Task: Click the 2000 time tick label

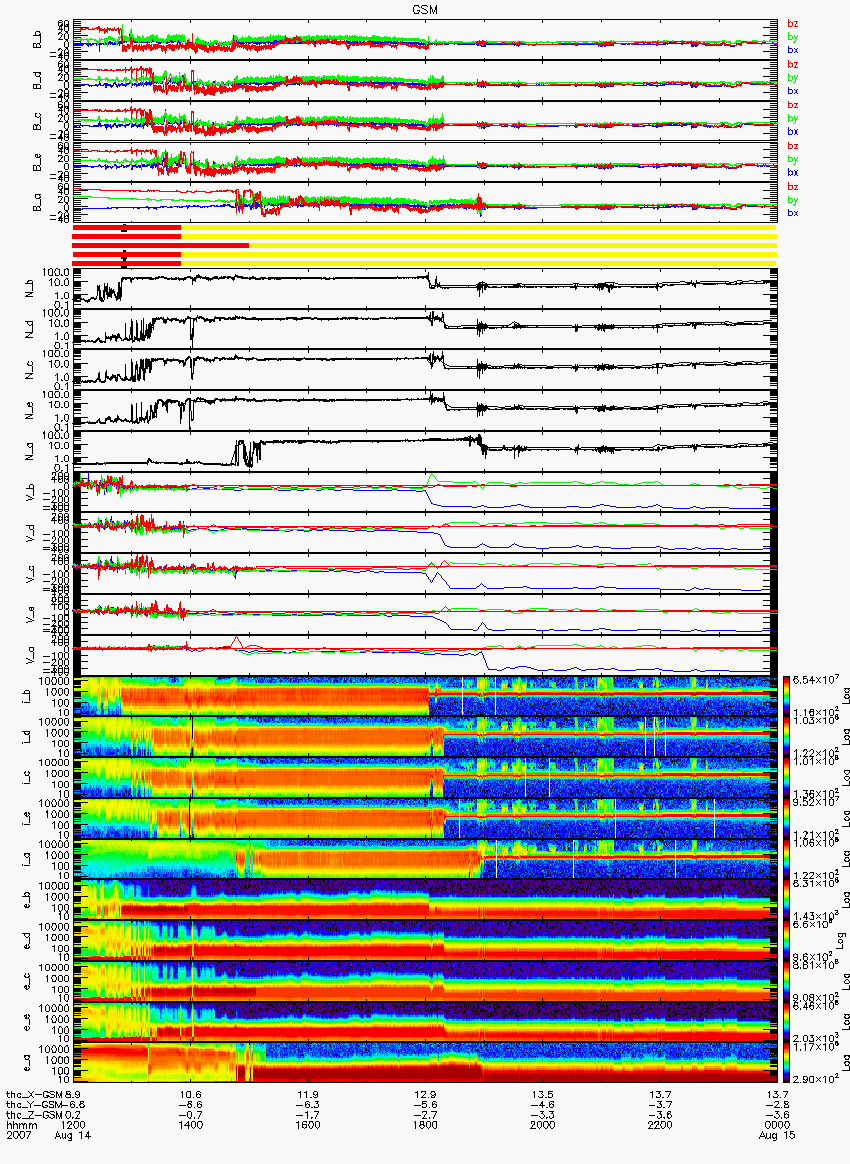Action: pos(543,1125)
